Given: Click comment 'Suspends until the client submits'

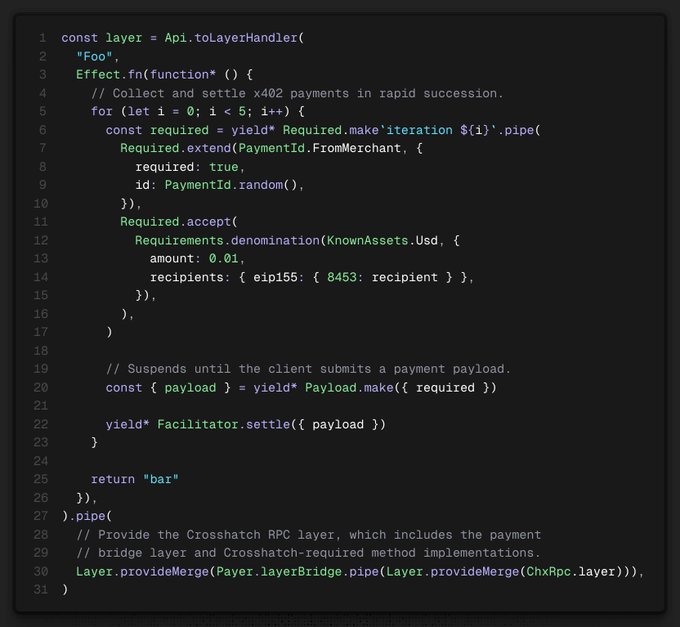Looking at the screenshot, I should click(x=249, y=369).
